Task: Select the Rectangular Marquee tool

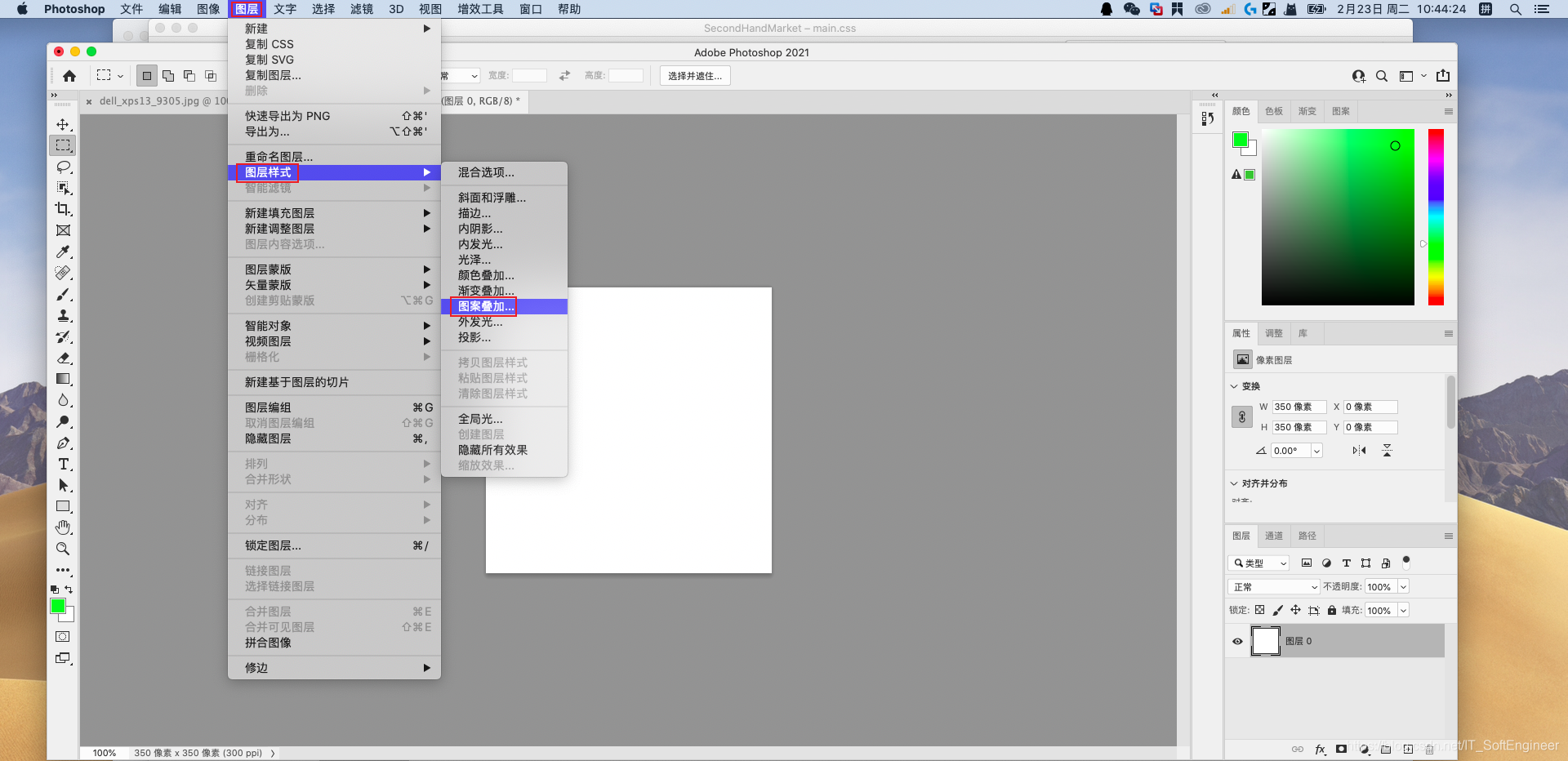Action: pos(63,145)
